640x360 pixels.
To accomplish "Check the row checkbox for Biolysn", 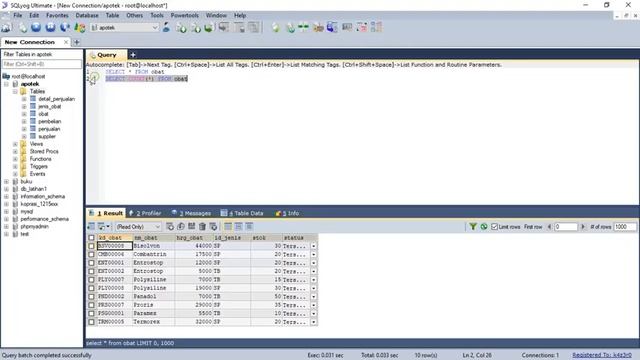I will tap(91, 246).
